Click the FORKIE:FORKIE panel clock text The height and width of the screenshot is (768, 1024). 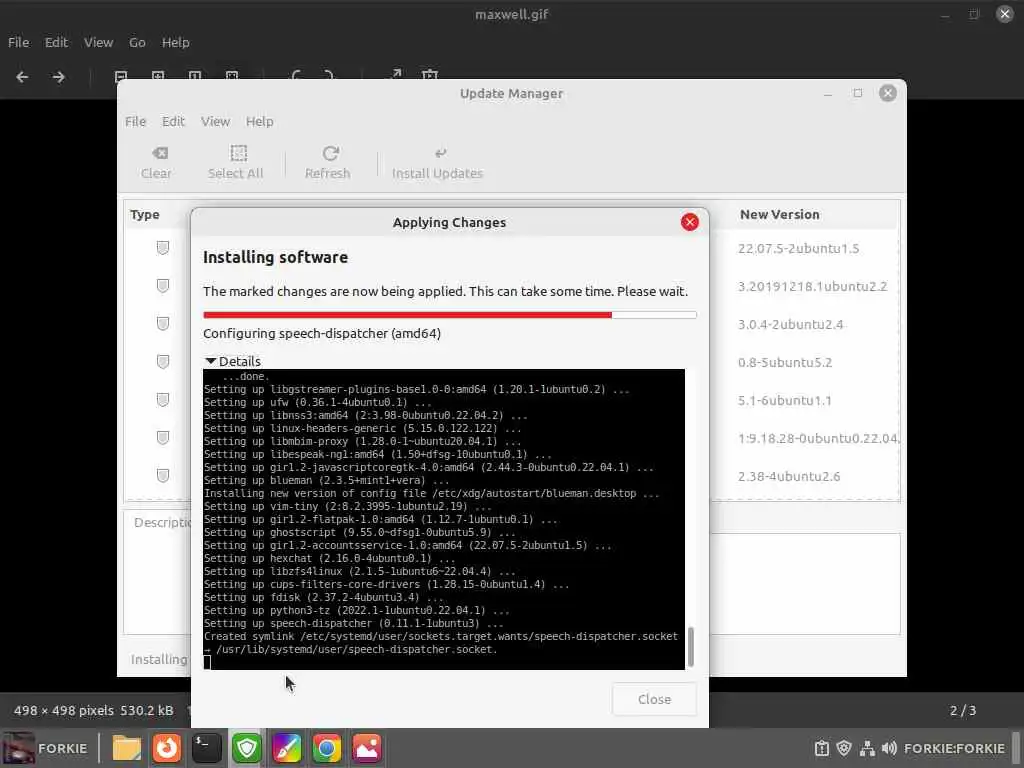954,748
